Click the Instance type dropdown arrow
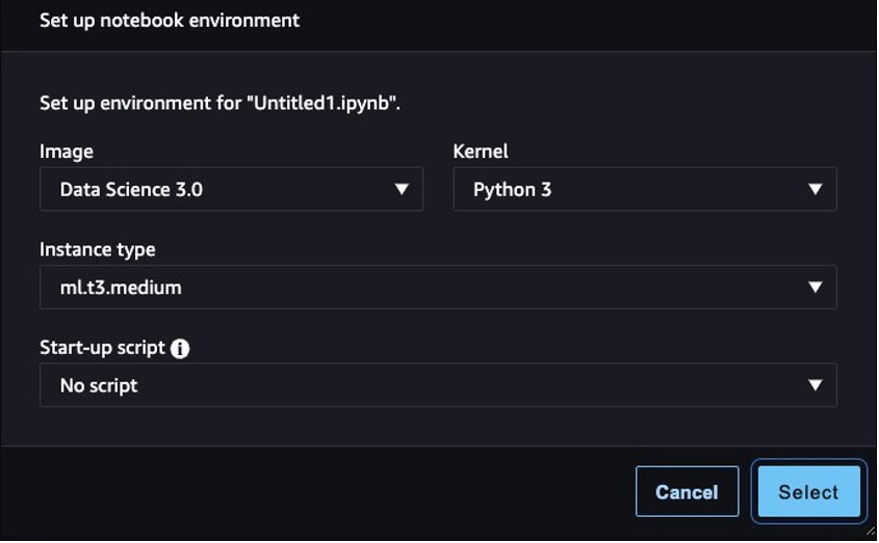 pyautogui.click(x=815, y=288)
